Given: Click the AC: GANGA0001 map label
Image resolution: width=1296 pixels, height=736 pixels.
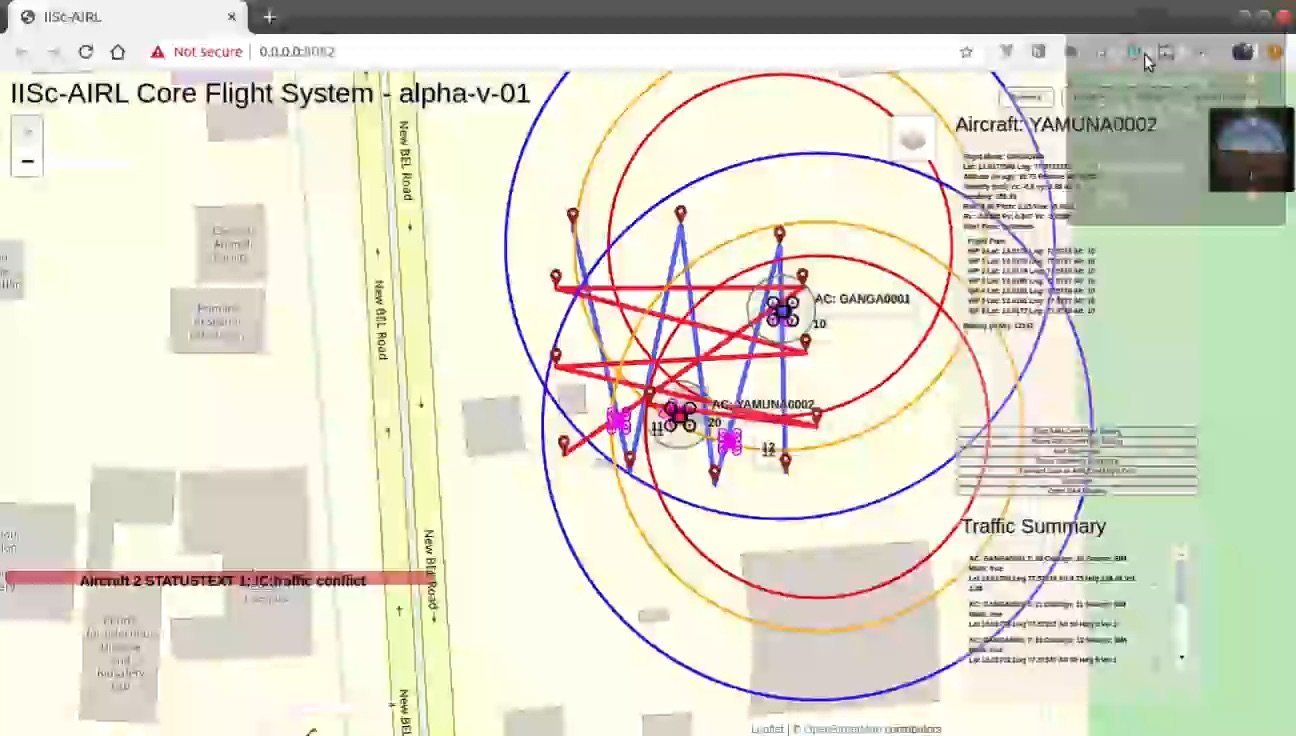Looking at the screenshot, I should point(862,299).
